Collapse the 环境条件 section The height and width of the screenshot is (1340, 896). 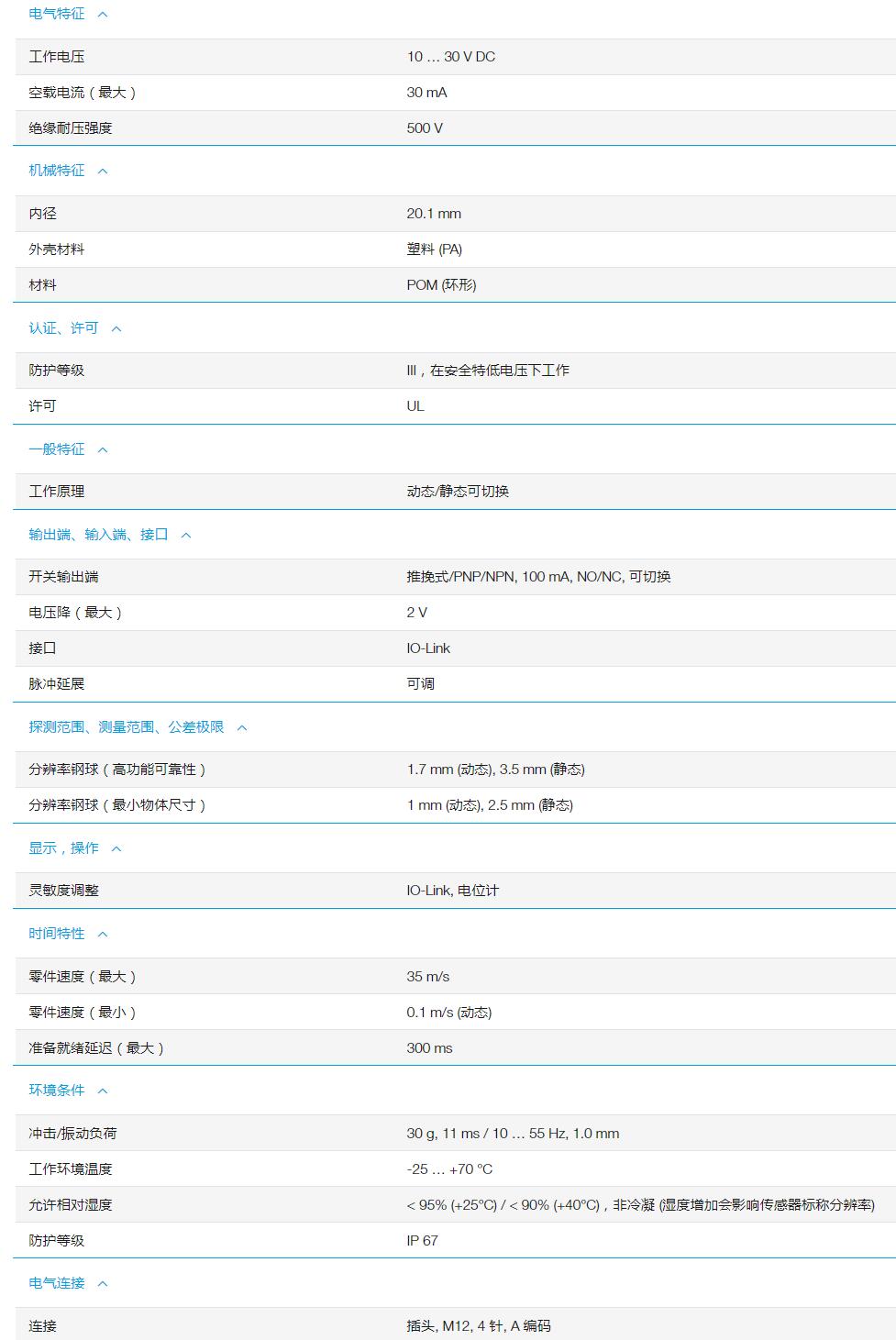click(103, 1090)
